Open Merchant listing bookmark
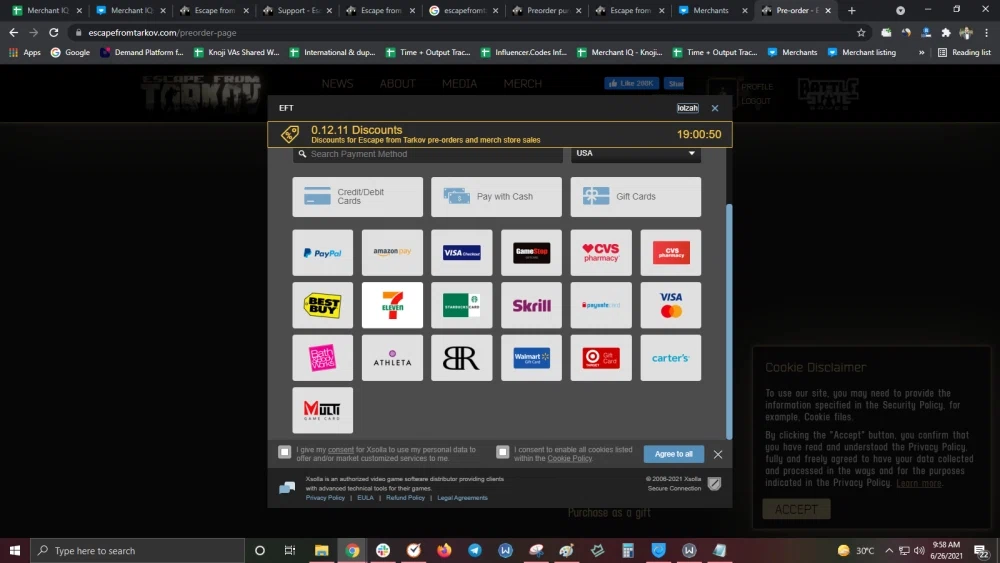 click(862, 52)
